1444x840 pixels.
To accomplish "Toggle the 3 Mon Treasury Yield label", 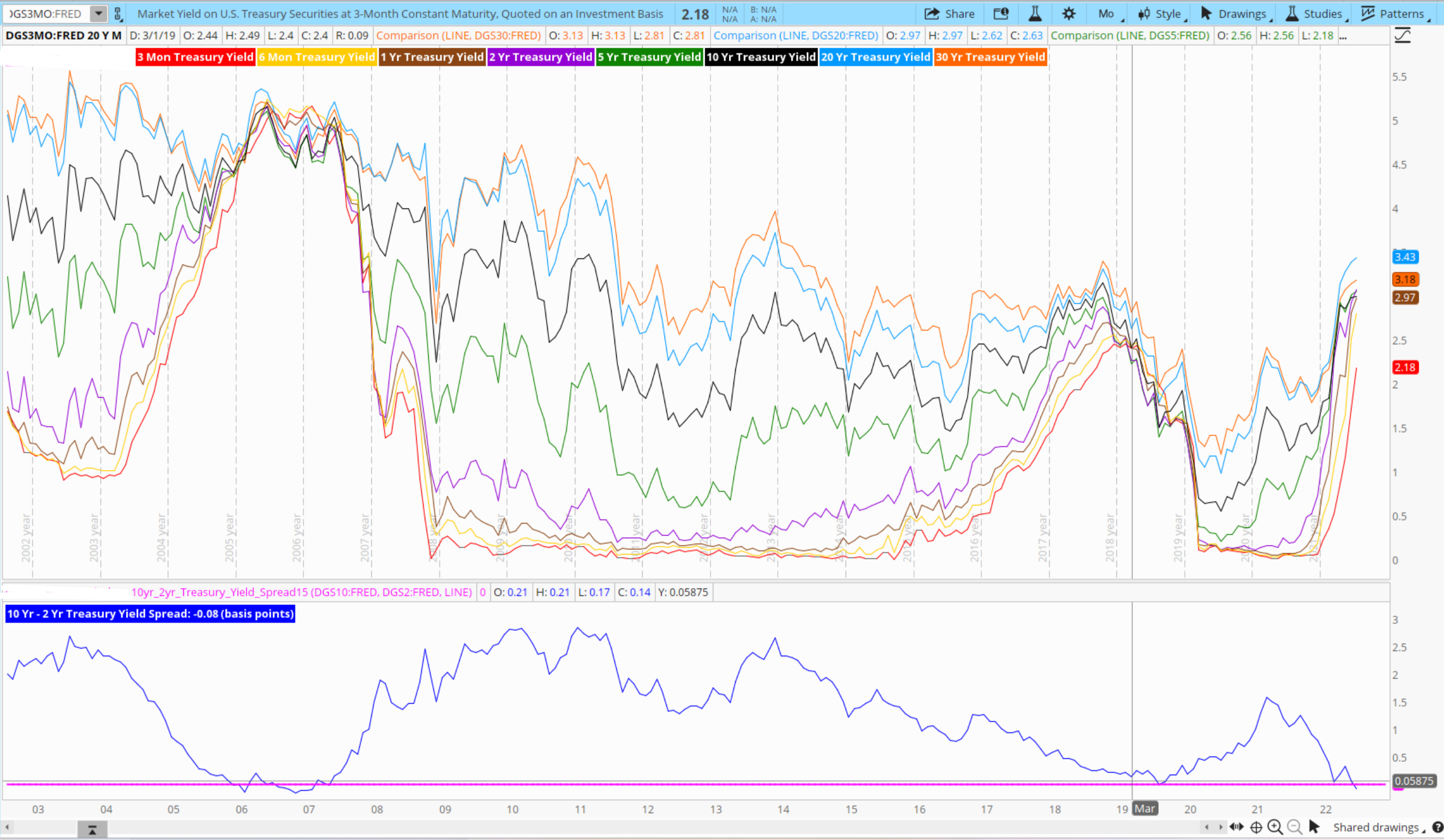I will (195, 57).
